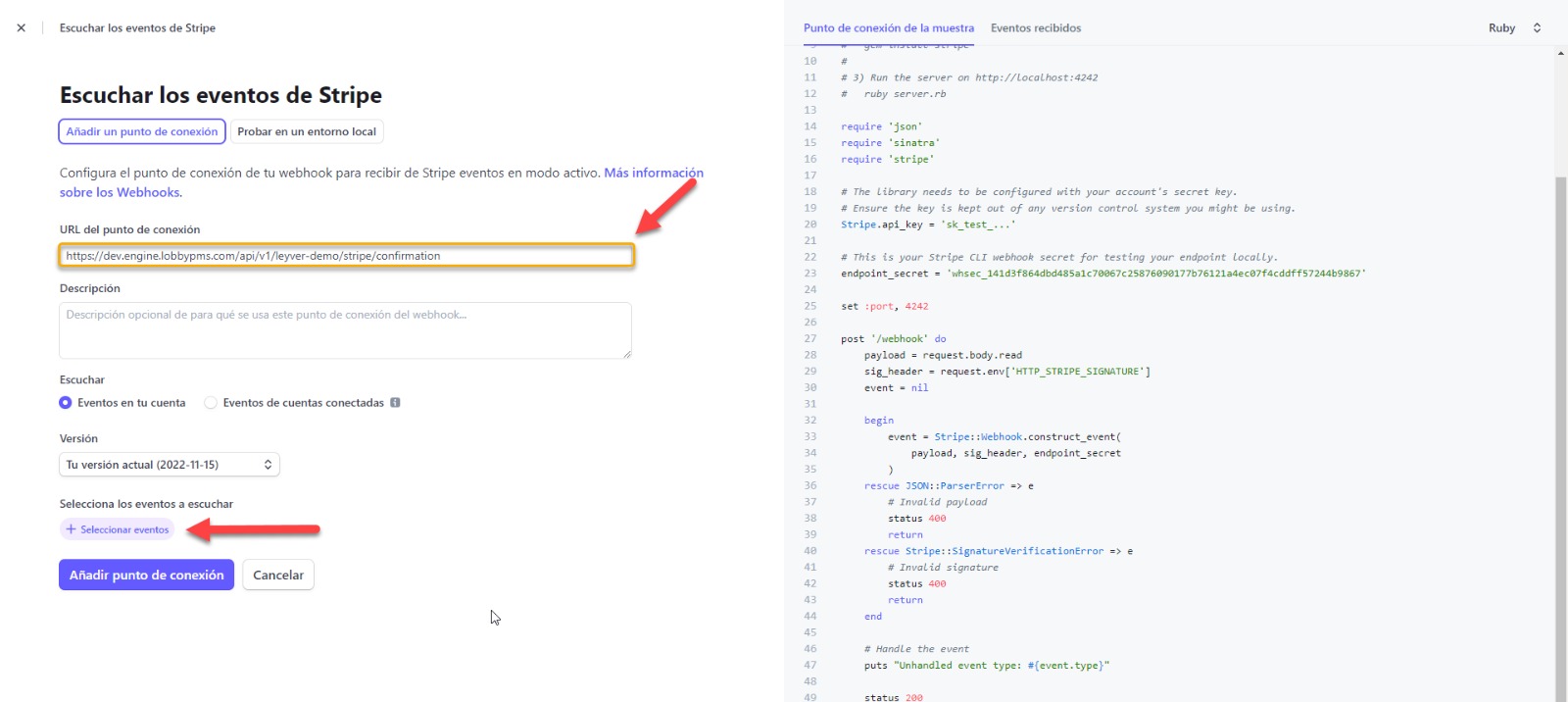
Task: Click 'payload = request.body.read' code line
Action: (x=943, y=355)
